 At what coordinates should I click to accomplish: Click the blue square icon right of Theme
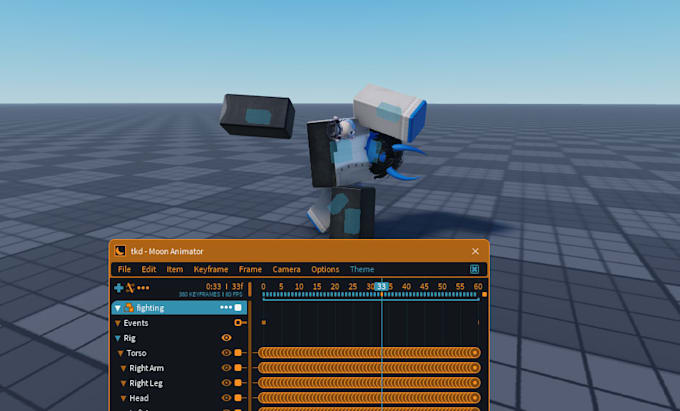(x=474, y=269)
